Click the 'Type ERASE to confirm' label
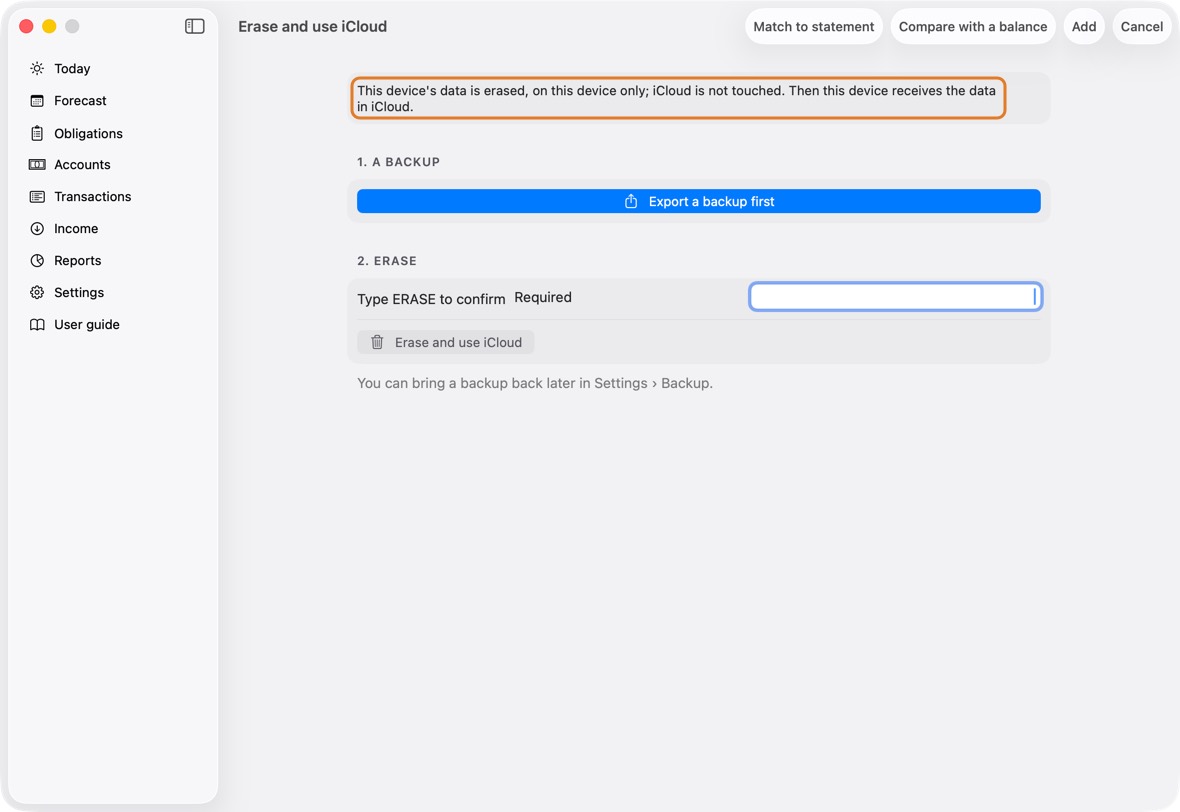The width and height of the screenshot is (1180, 812). click(x=431, y=299)
